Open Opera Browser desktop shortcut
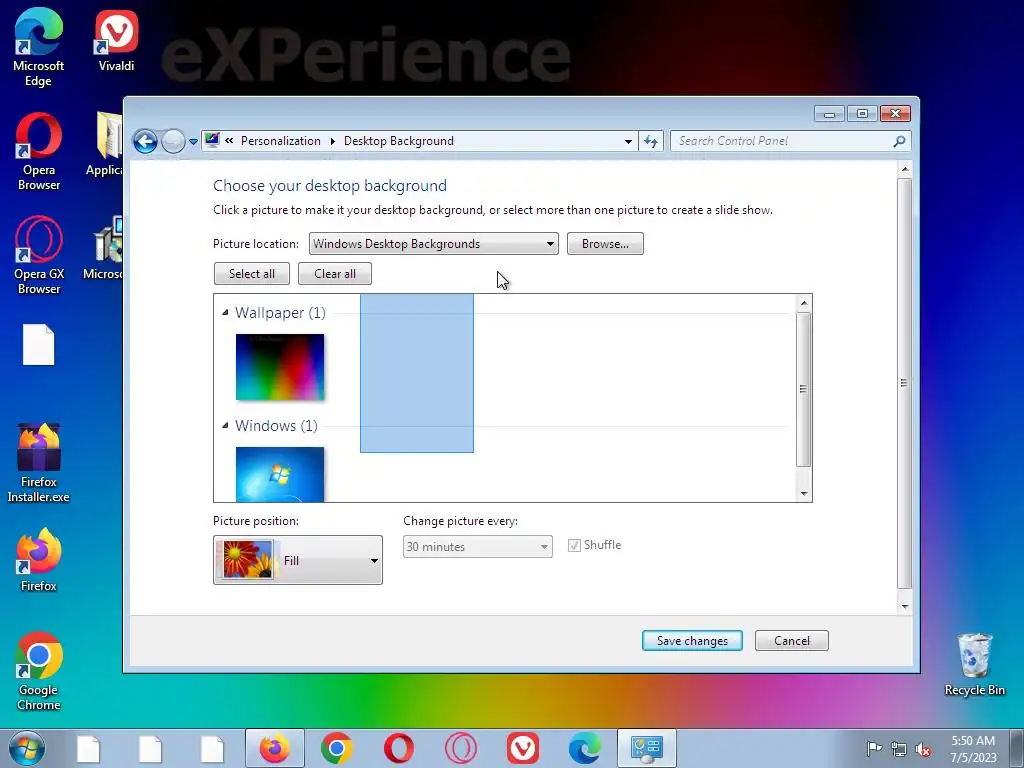 tap(39, 152)
